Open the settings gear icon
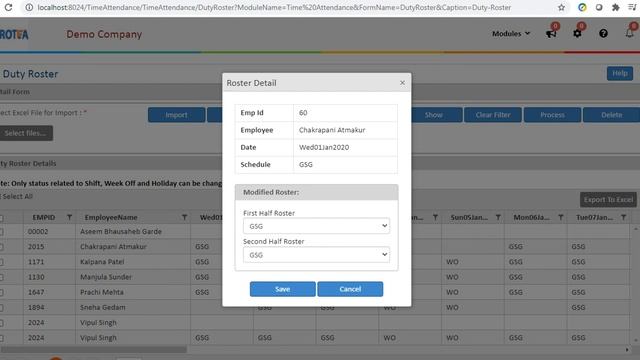Screen dimensions: 640x360 [577, 33]
